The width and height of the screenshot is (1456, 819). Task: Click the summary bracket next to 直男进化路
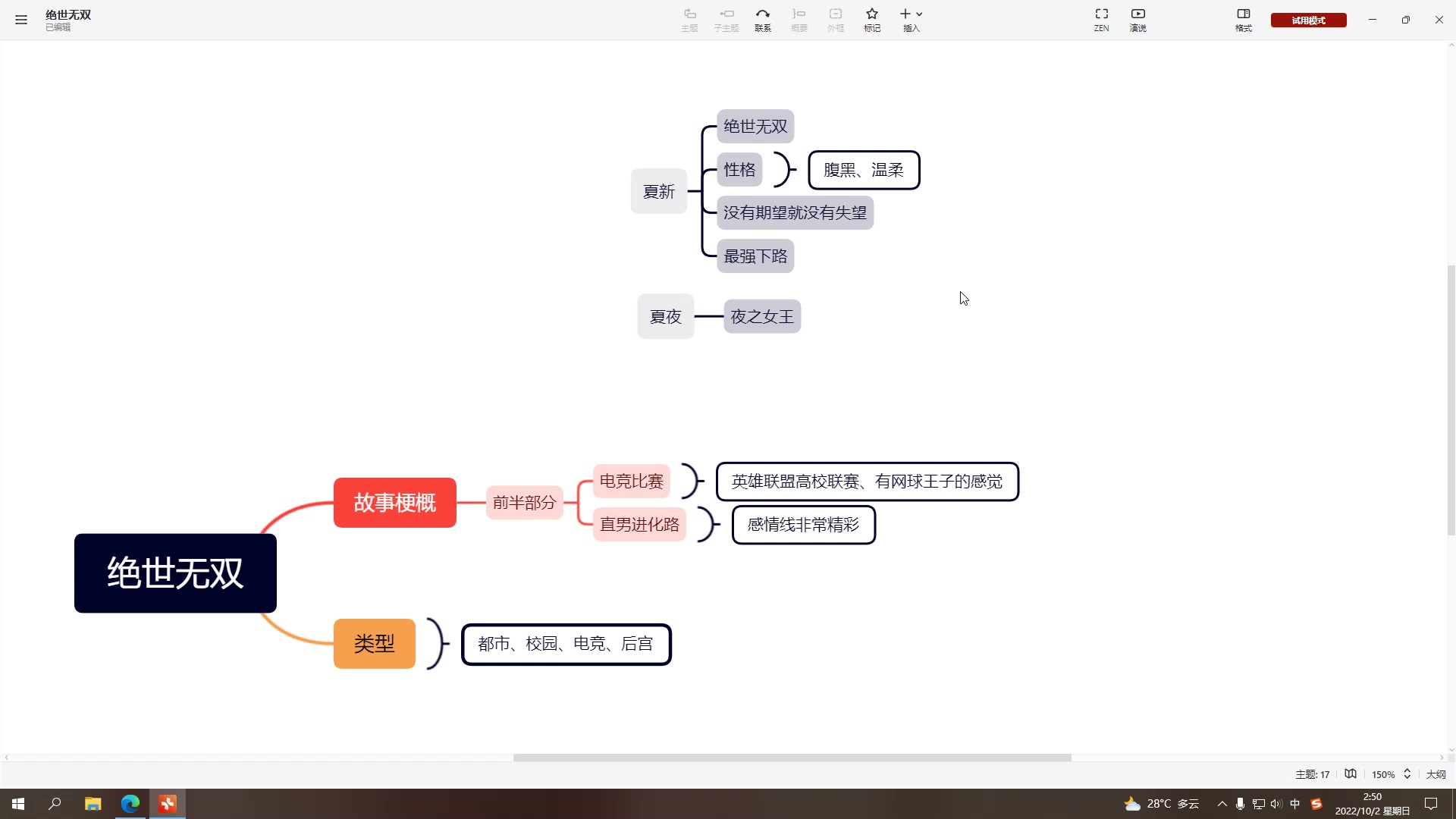tap(708, 525)
